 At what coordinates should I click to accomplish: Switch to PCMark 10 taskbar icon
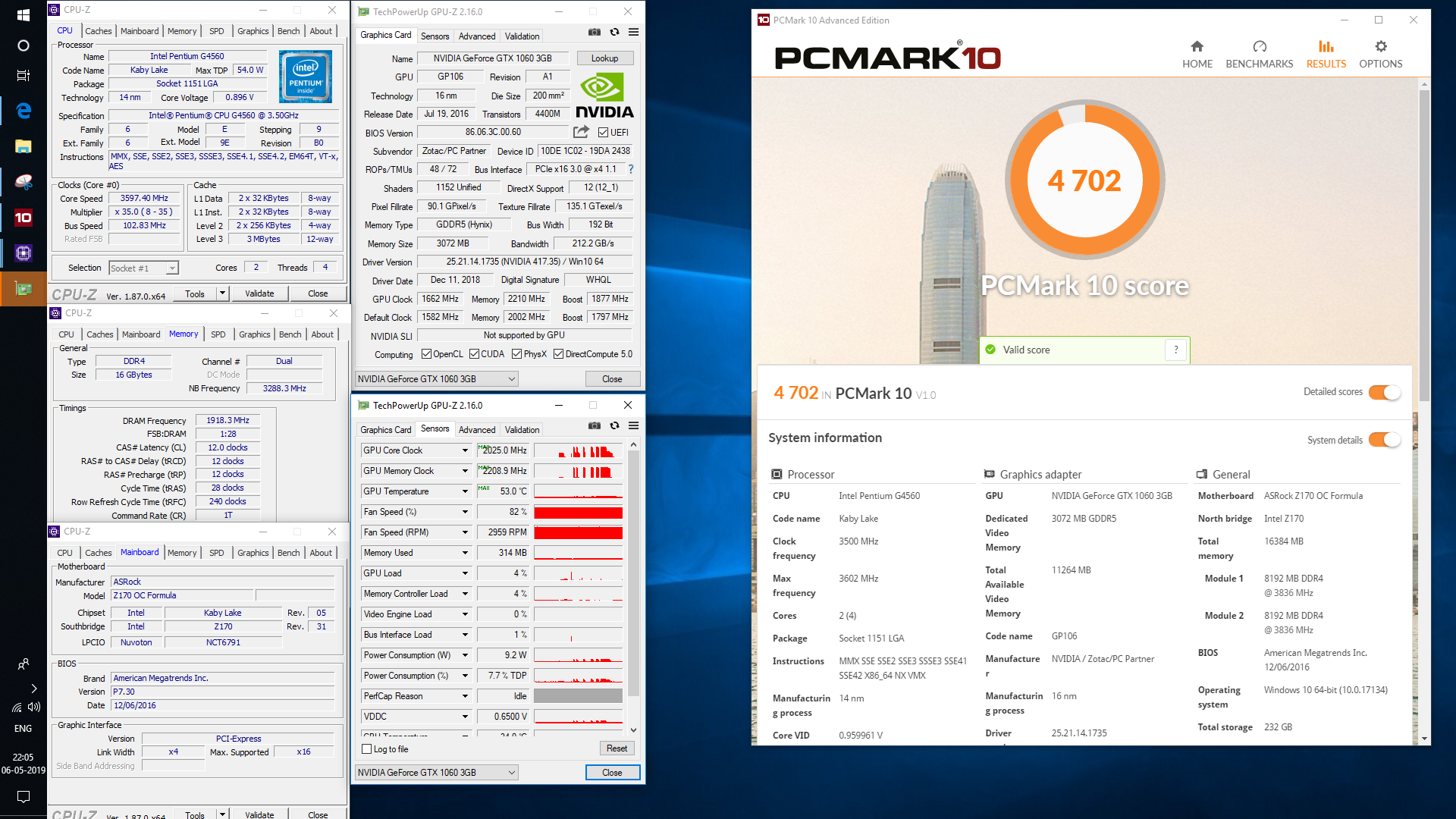point(24,218)
